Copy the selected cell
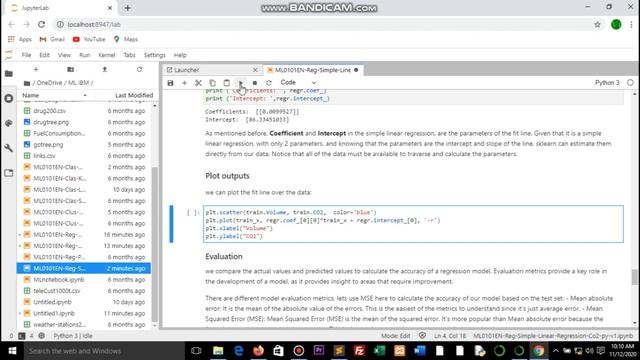 212,83
